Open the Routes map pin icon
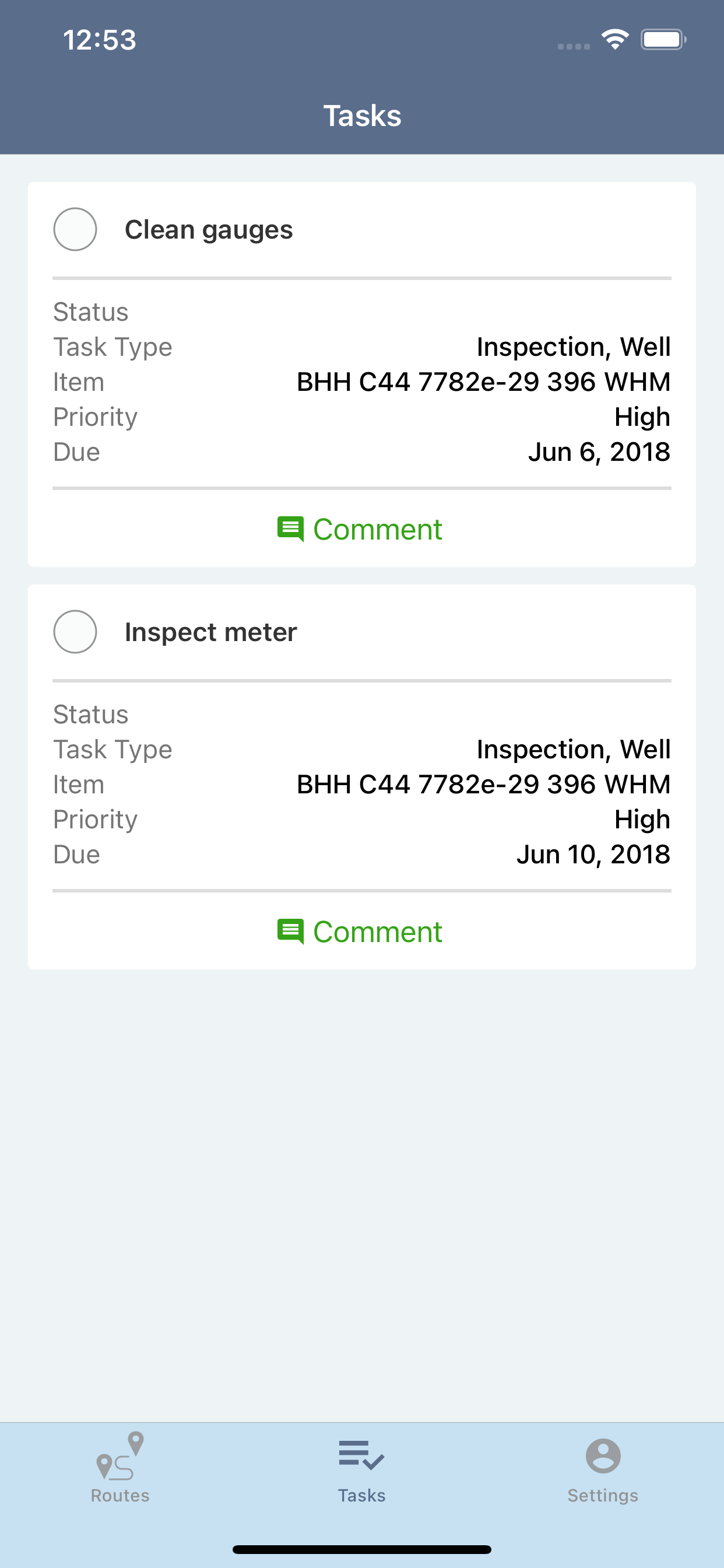The height and width of the screenshot is (1568, 724). (x=120, y=1456)
